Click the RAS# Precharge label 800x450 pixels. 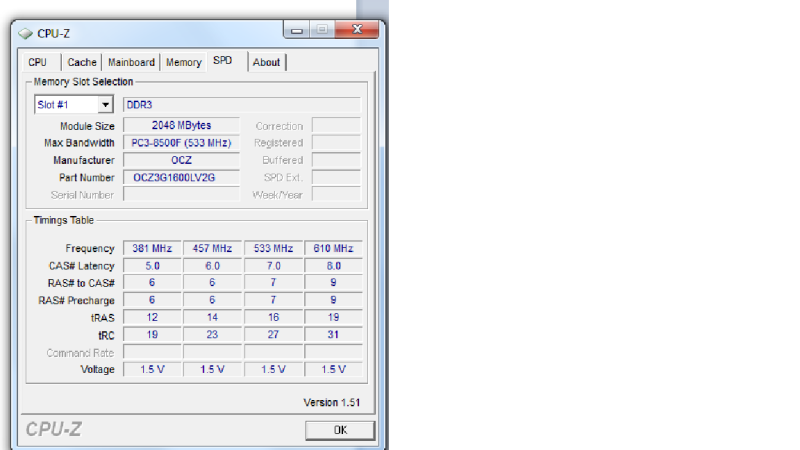coord(77,301)
